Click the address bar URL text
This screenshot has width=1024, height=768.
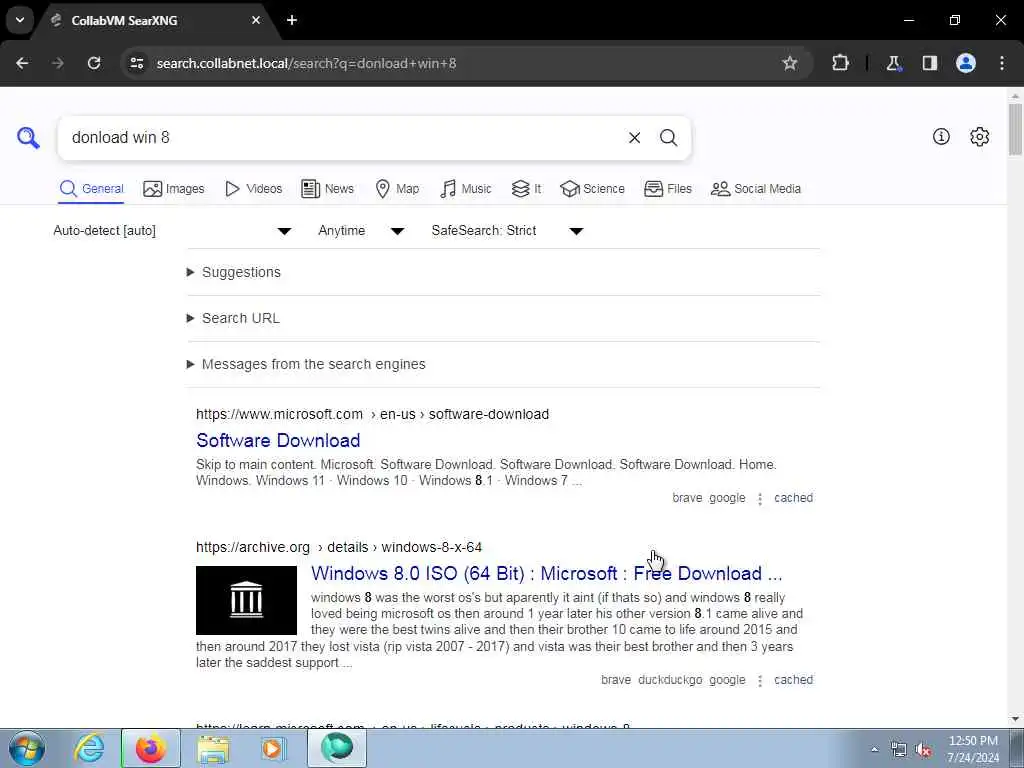tap(306, 63)
